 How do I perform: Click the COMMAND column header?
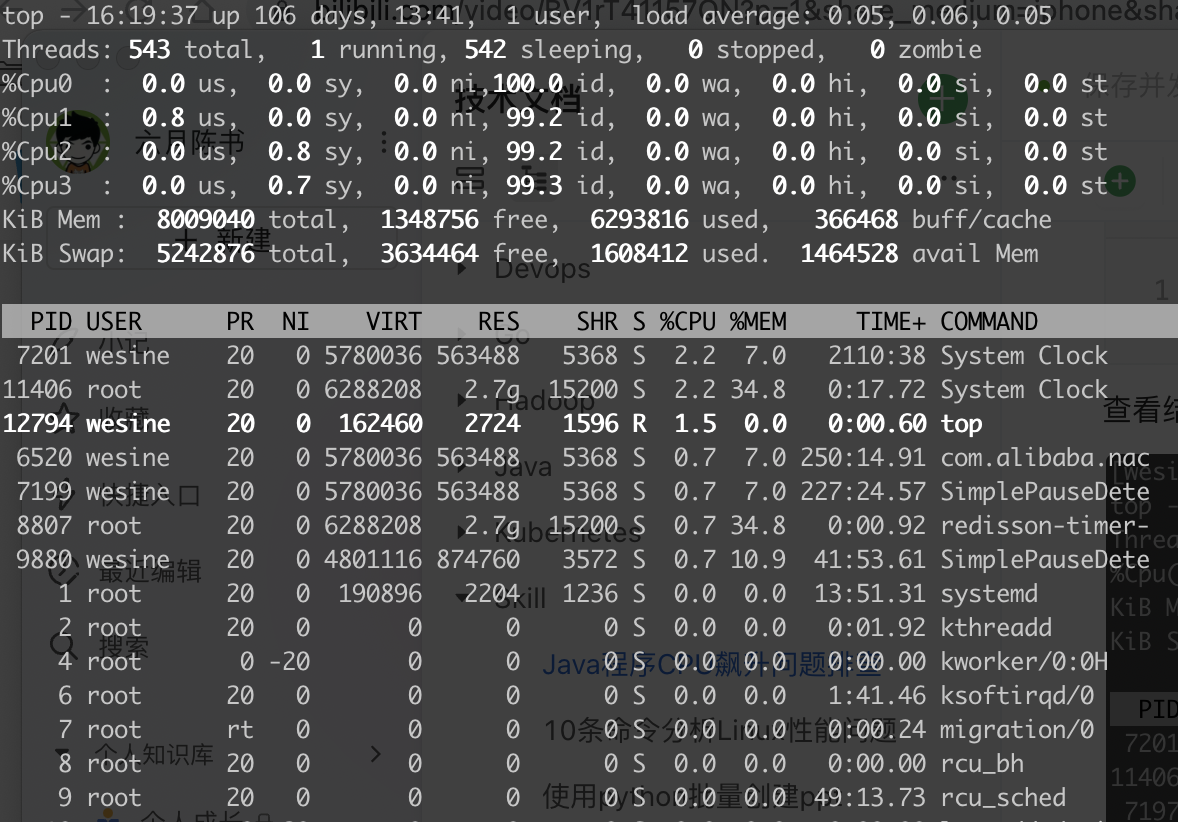(x=989, y=322)
